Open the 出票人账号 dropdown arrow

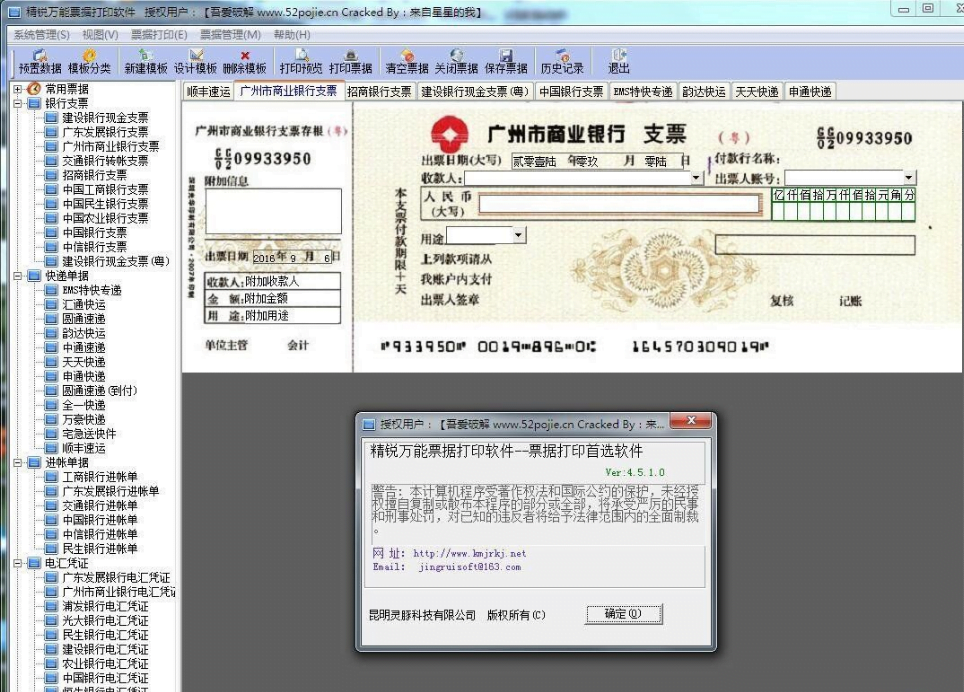coord(909,178)
